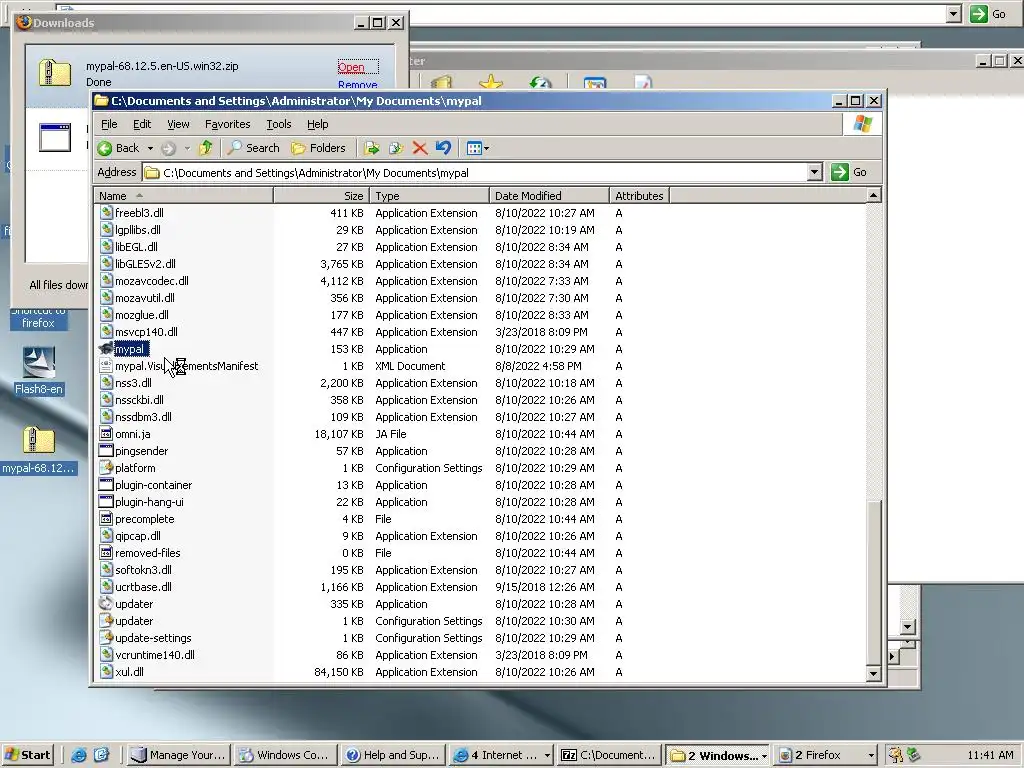Sort by the Size column header
The height and width of the screenshot is (768, 1024).
(321, 196)
